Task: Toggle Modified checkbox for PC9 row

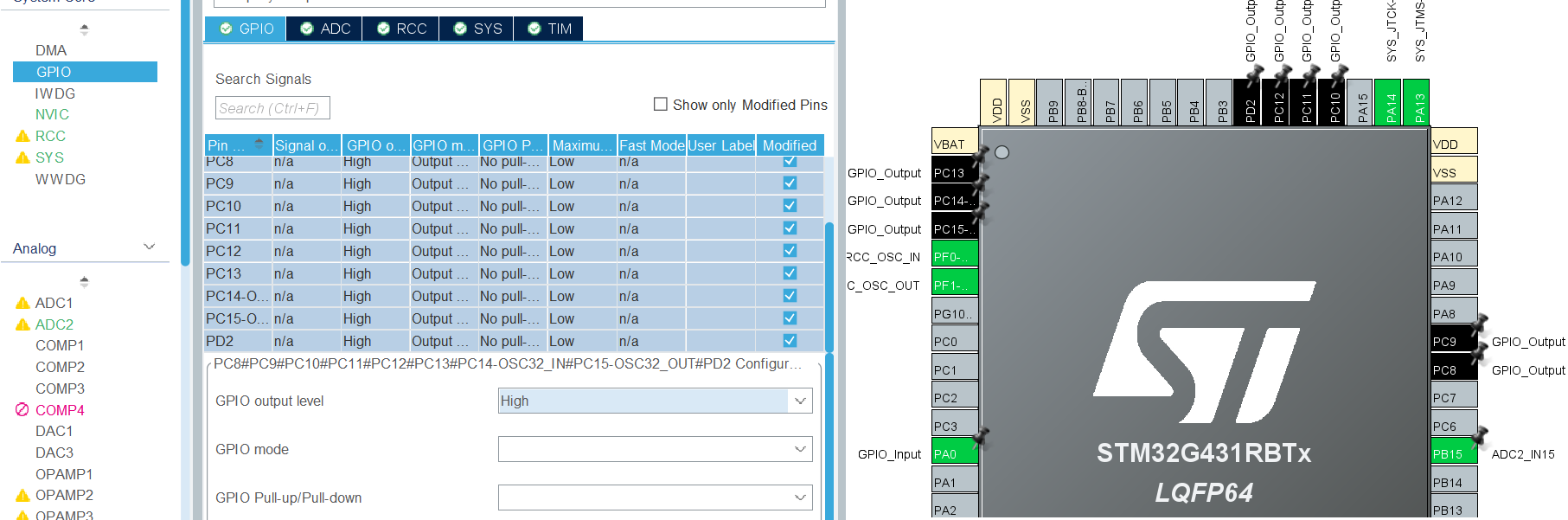Action: click(x=790, y=183)
